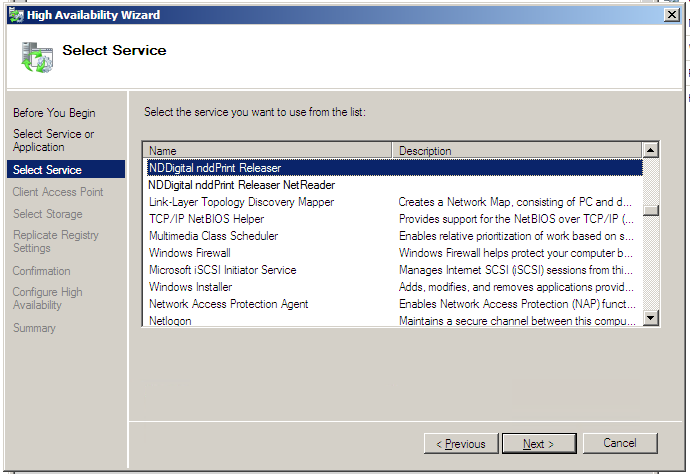690x474 pixels.
Task: Cancel the wizard
Action: 619,443
